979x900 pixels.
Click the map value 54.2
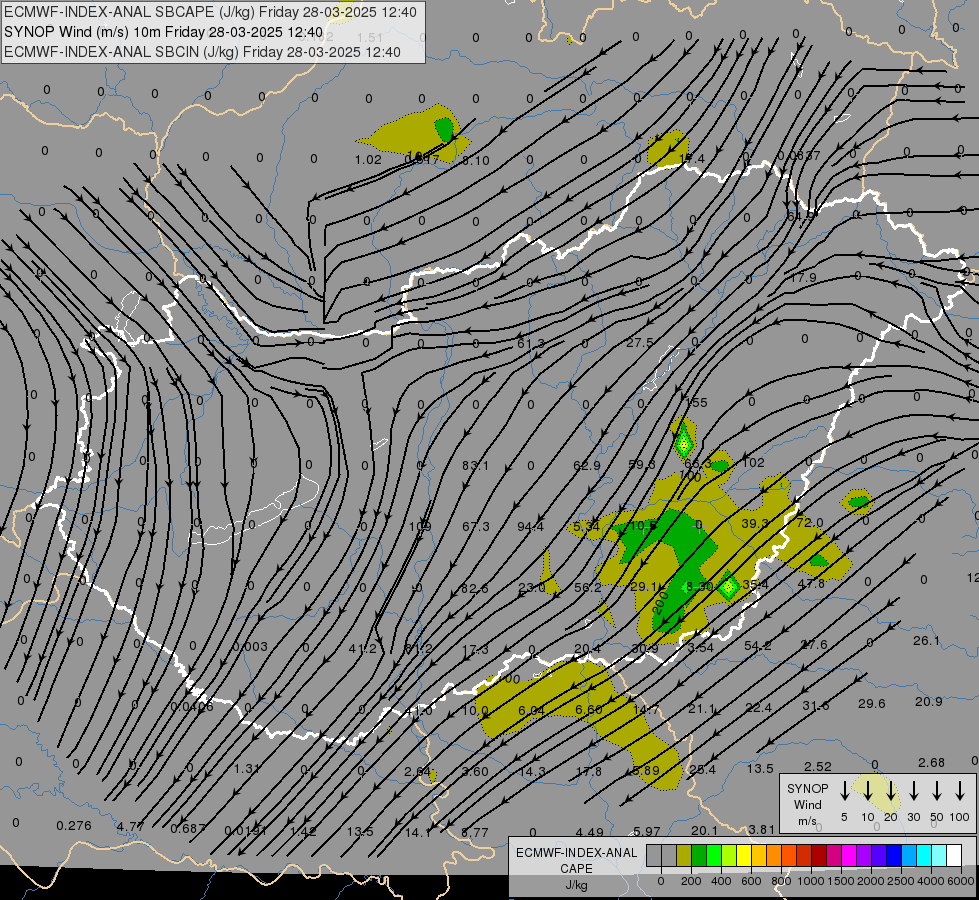pyautogui.click(x=757, y=645)
